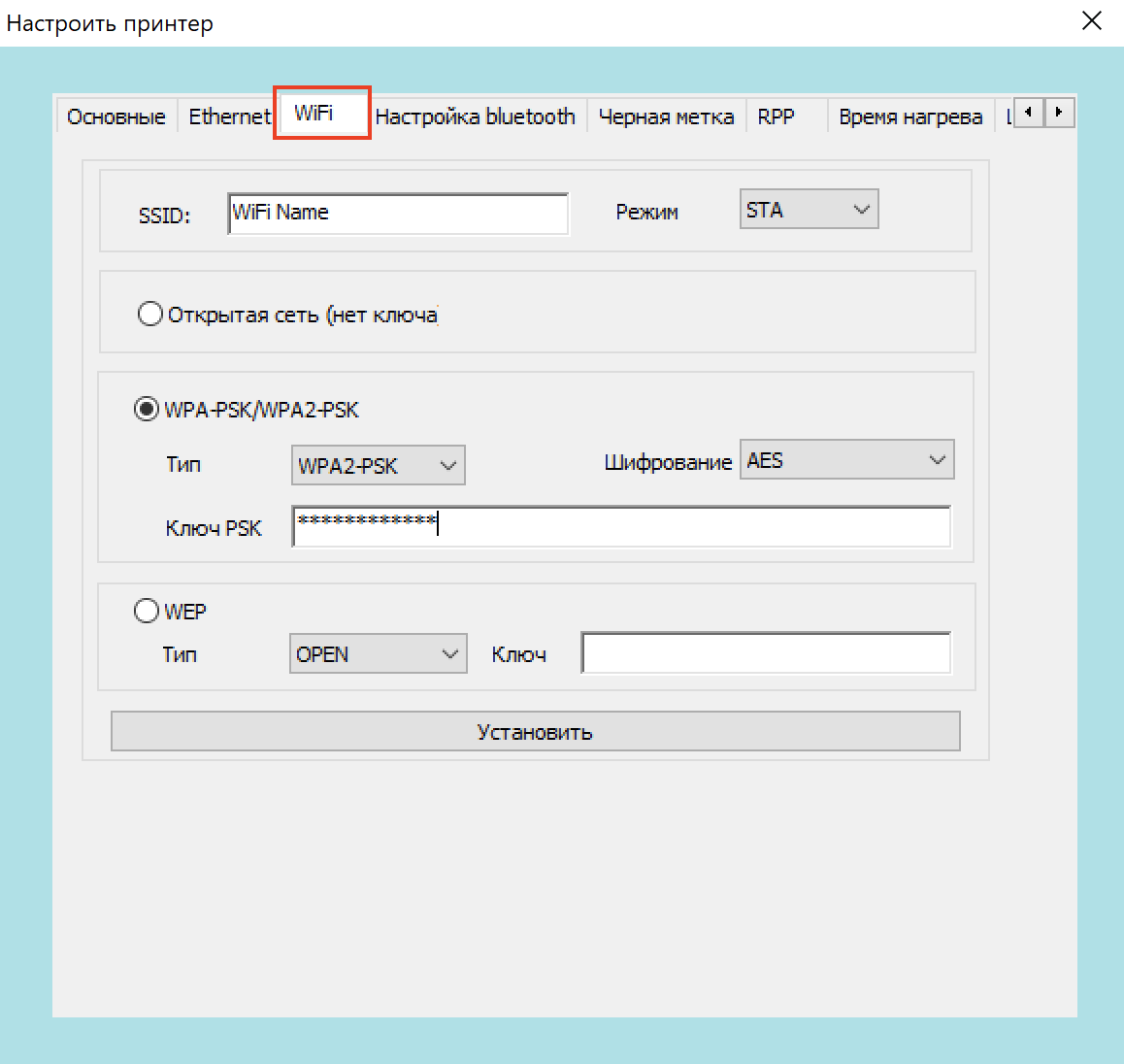1124x1064 pixels.
Task: Switch to the Основные tab
Action: (x=116, y=117)
